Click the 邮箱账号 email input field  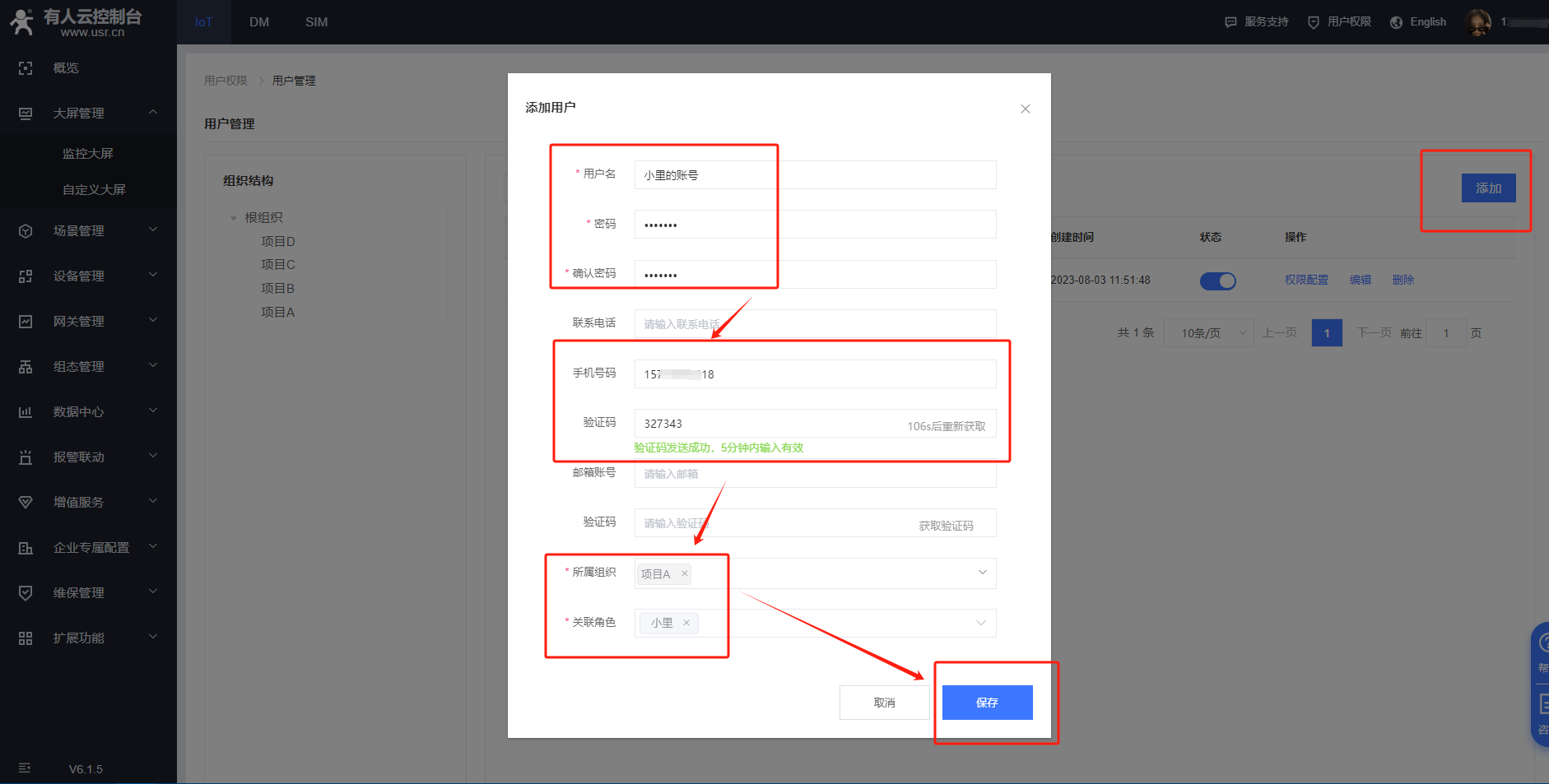click(x=815, y=475)
